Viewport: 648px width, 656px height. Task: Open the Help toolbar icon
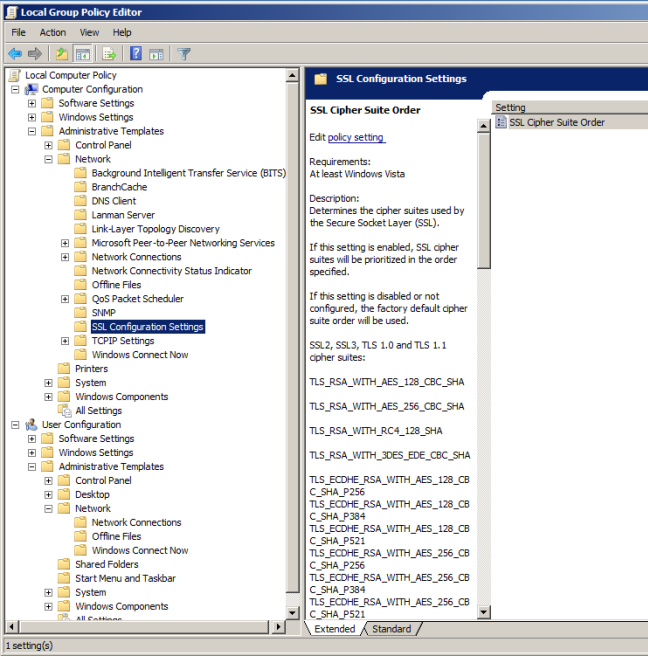point(136,54)
